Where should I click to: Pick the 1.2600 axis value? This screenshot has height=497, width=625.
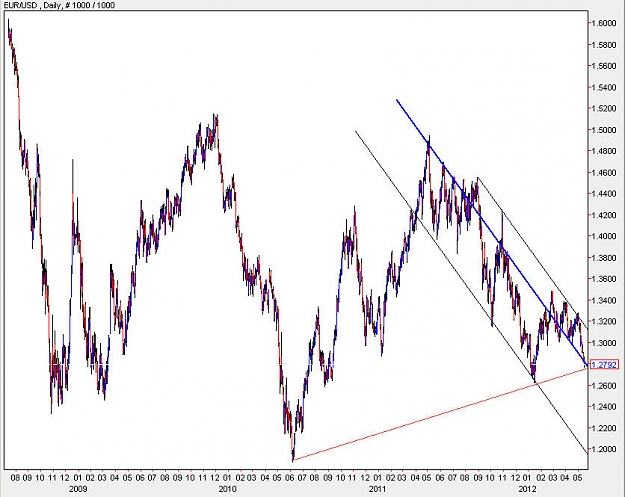pyautogui.click(x=604, y=385)
